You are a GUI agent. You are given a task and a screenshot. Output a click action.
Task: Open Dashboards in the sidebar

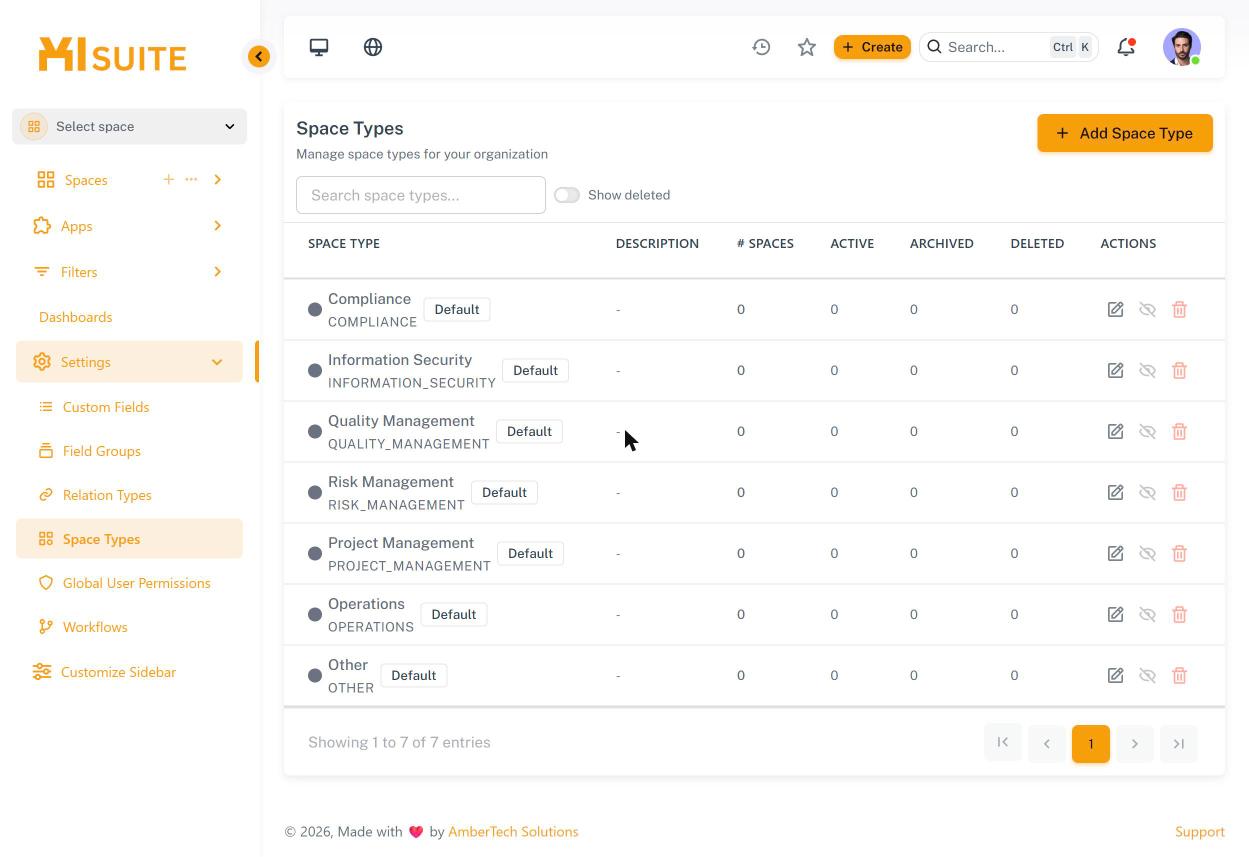point(76,317)
